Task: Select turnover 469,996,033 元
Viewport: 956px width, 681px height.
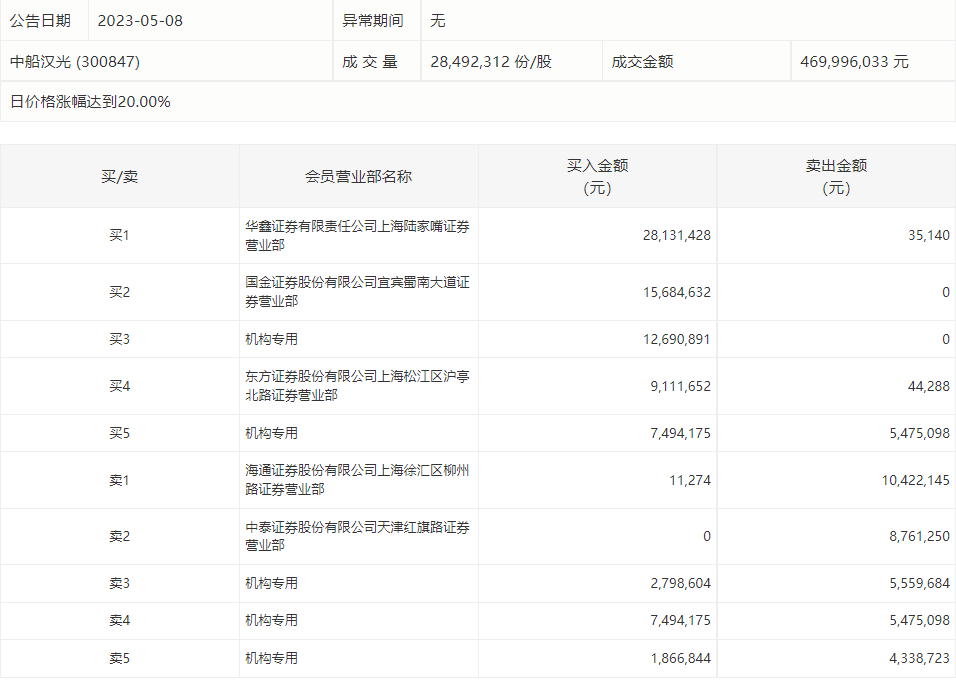Action: tap(854, 62)
